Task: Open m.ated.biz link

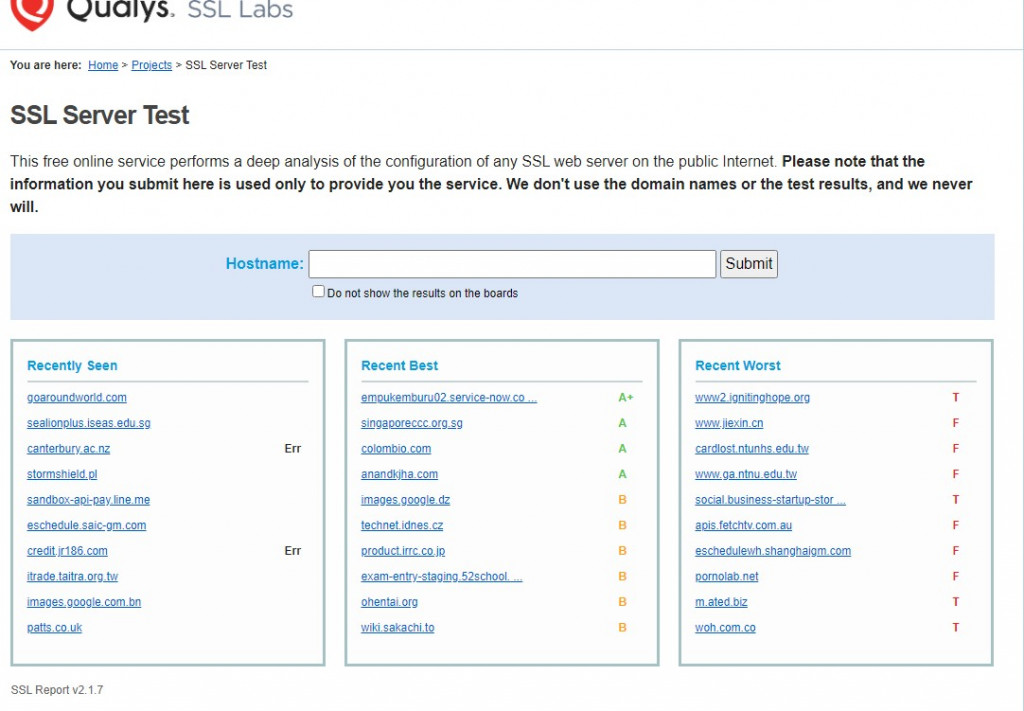Action: 721,602
